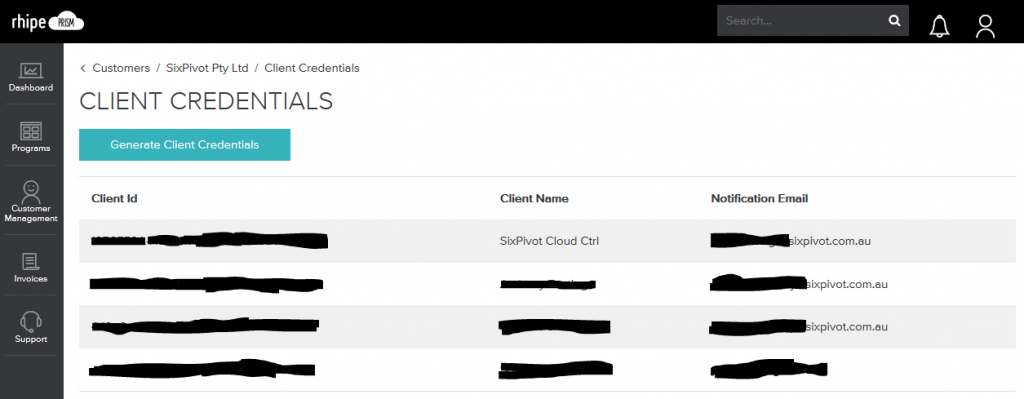Click Generate Client Credentials button
Image resolution: width=1024 pixels, height=399 pixels.
tap(184, 145)
